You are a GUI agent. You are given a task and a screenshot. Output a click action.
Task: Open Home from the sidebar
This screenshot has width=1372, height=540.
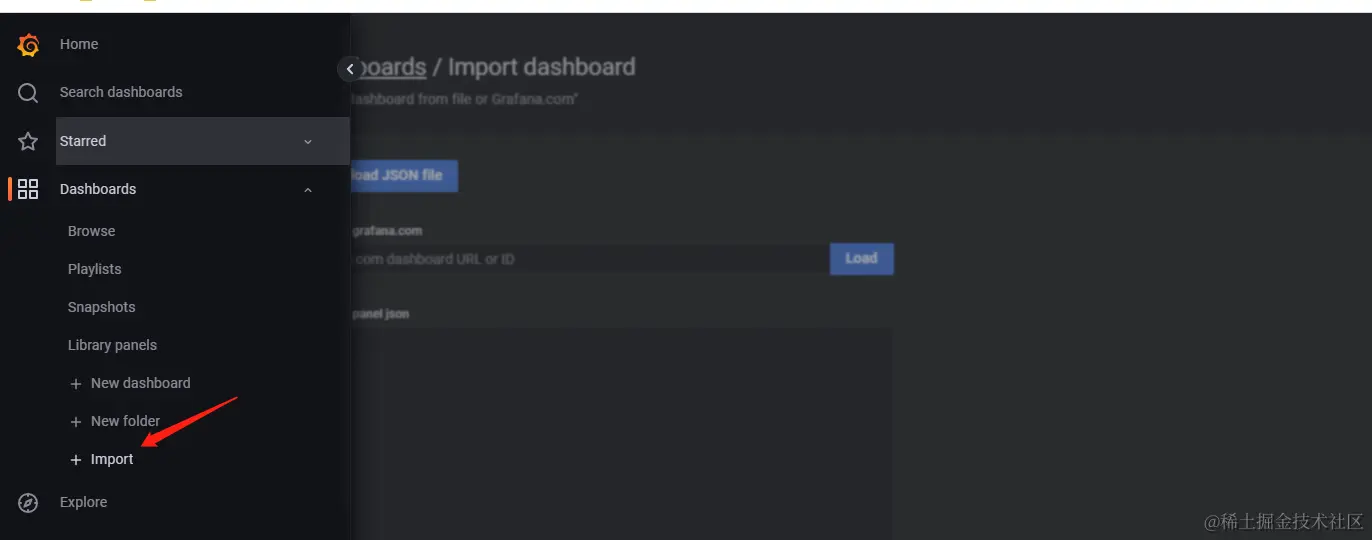coord(79,44)
